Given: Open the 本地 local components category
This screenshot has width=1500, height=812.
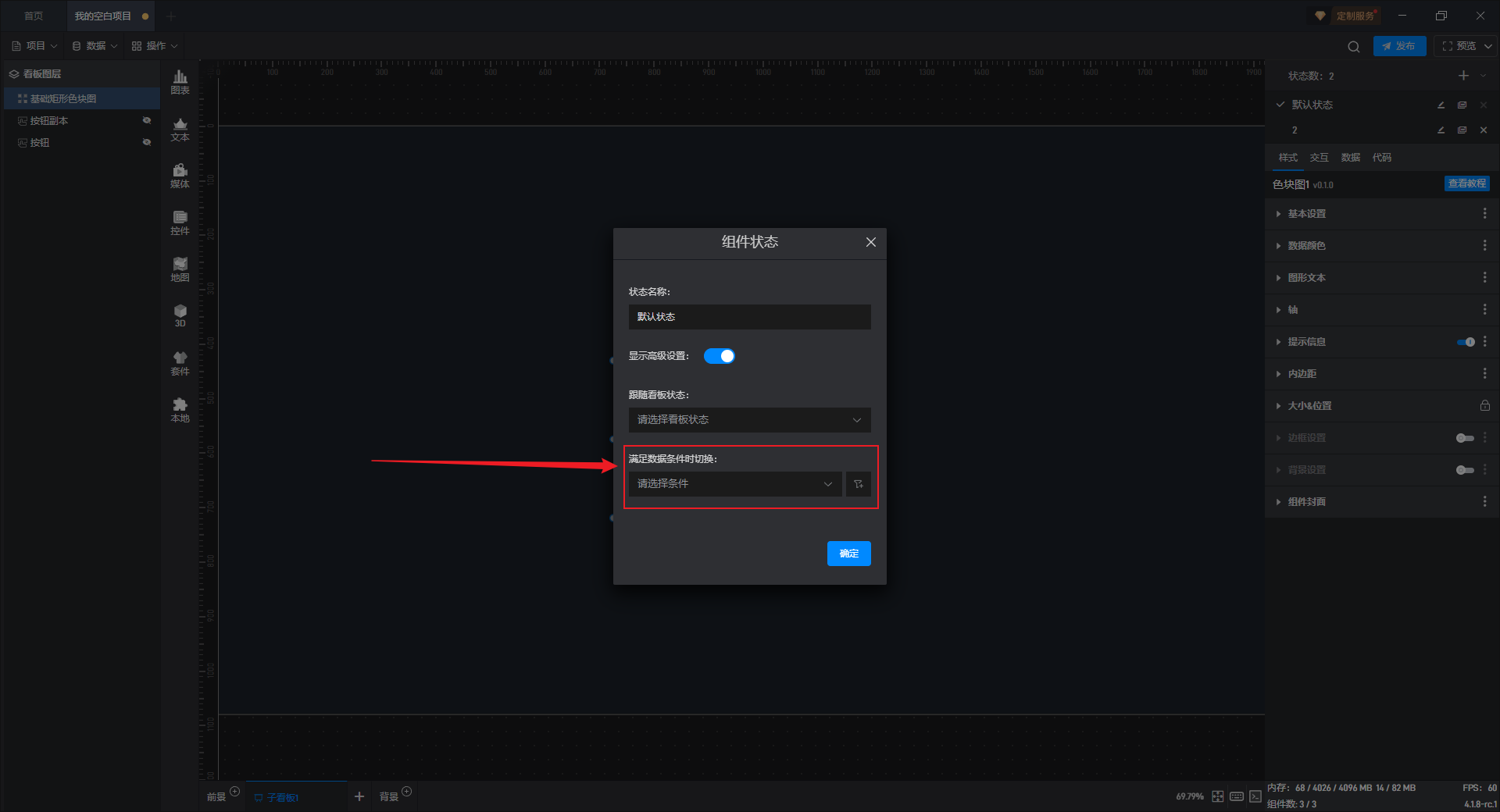Looking at the screenshot, I should tap(180, 410).
